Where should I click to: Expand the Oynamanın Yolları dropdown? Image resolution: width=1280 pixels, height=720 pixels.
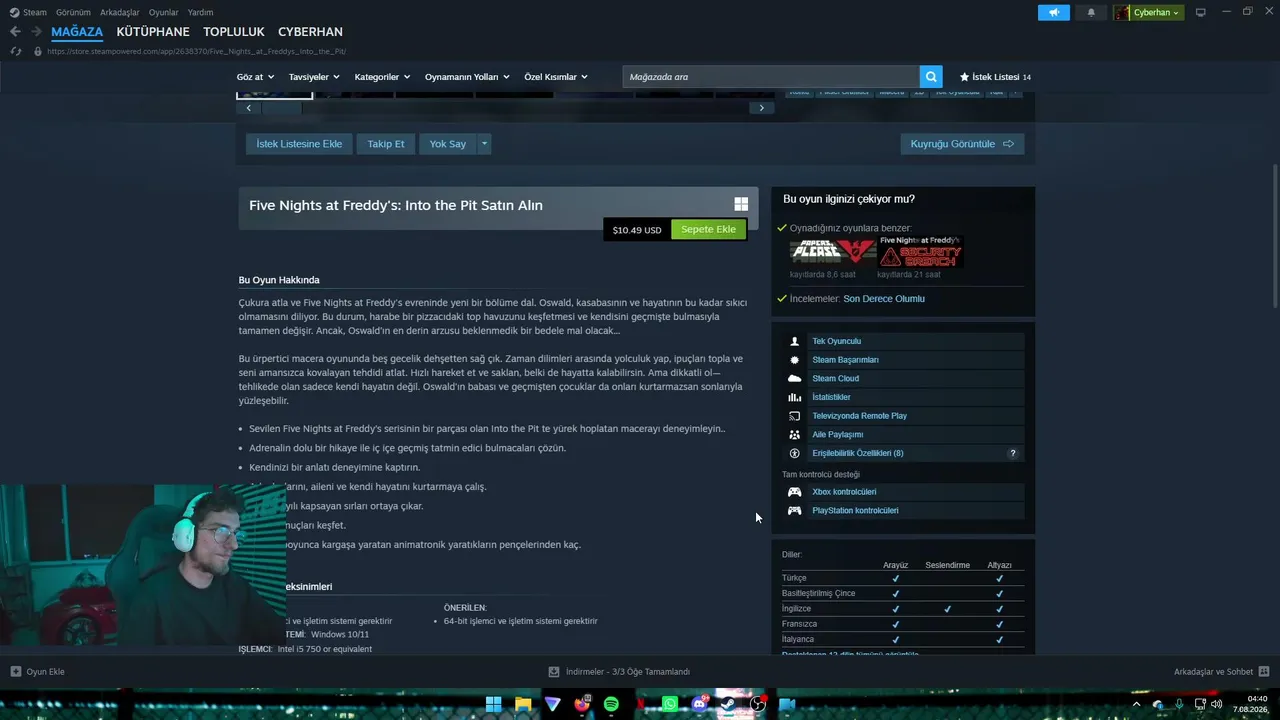click(467, 77)
